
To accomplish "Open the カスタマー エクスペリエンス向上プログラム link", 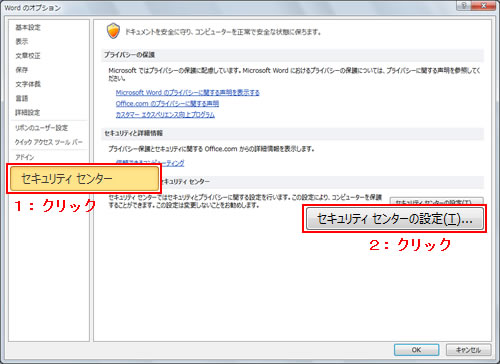I will 165,115.
